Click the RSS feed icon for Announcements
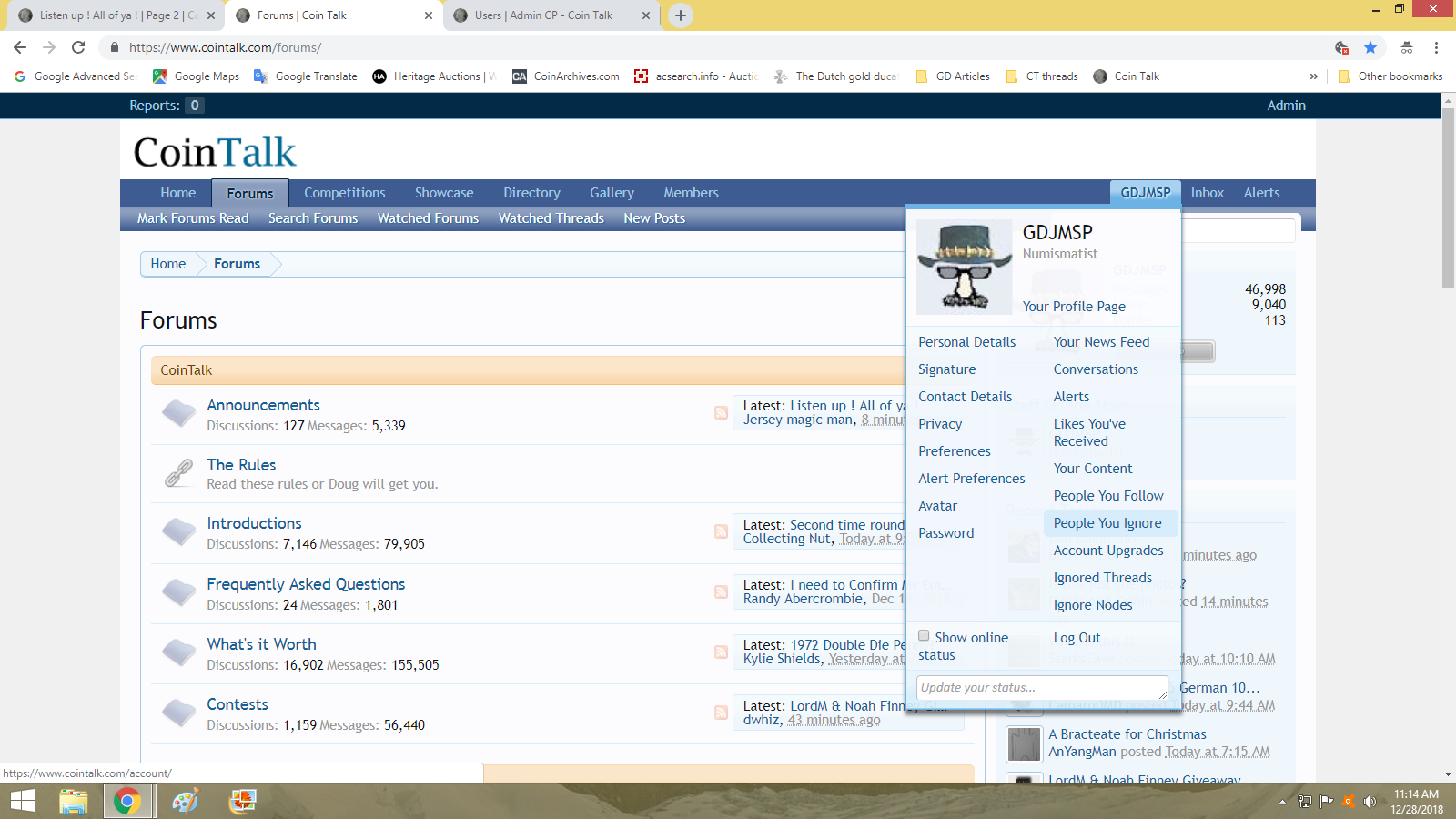This screenshot has height=819, width=1456. click(721, 412)
